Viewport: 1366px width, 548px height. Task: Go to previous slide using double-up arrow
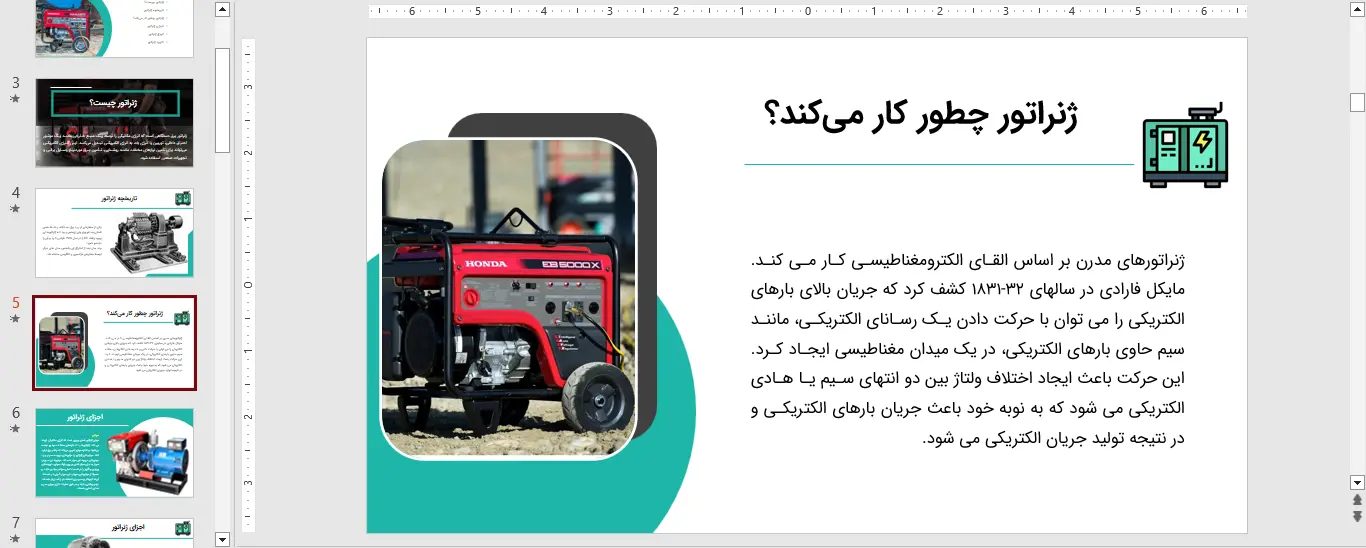tap(1357, 499)
